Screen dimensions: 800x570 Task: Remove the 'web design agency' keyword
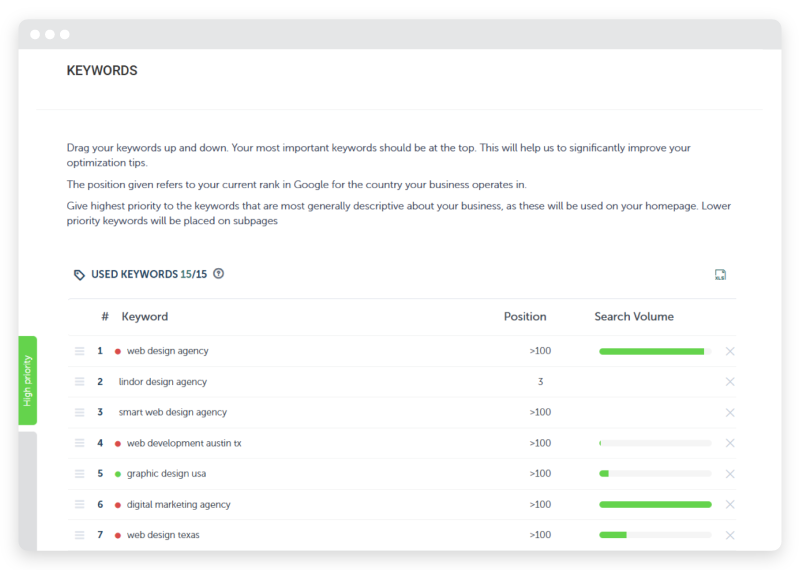(730, 351)
